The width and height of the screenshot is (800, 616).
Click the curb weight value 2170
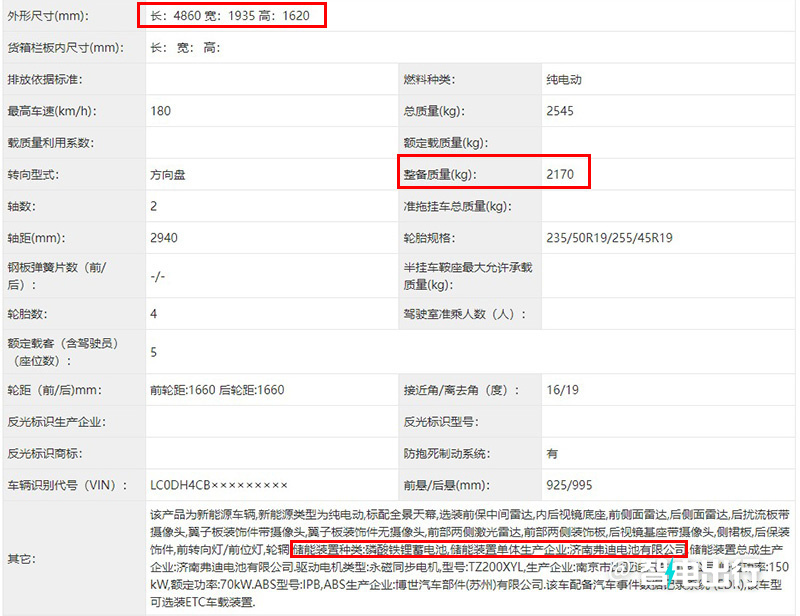pos(560,175)
